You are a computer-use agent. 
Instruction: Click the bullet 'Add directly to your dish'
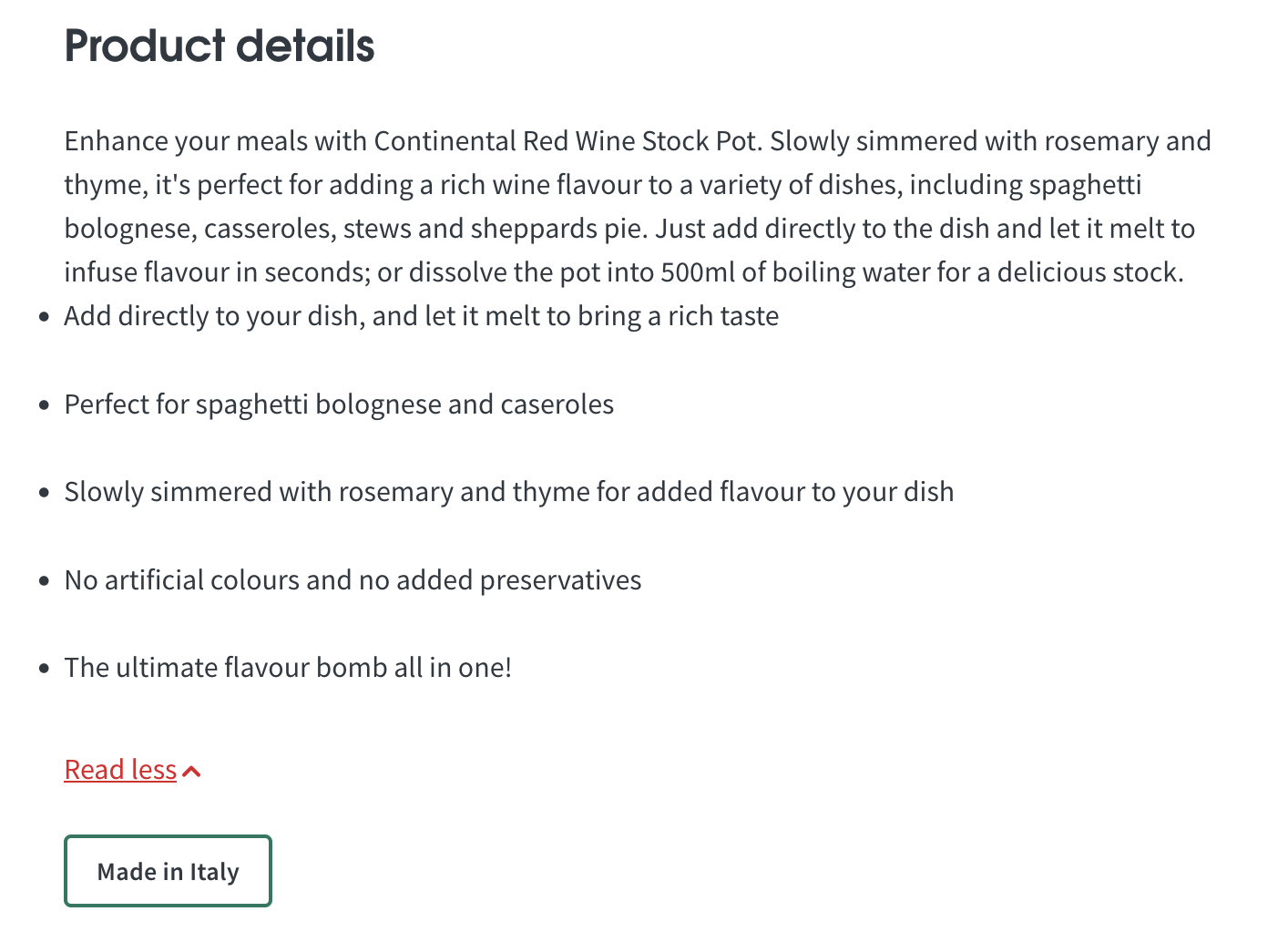pos(421,316)
